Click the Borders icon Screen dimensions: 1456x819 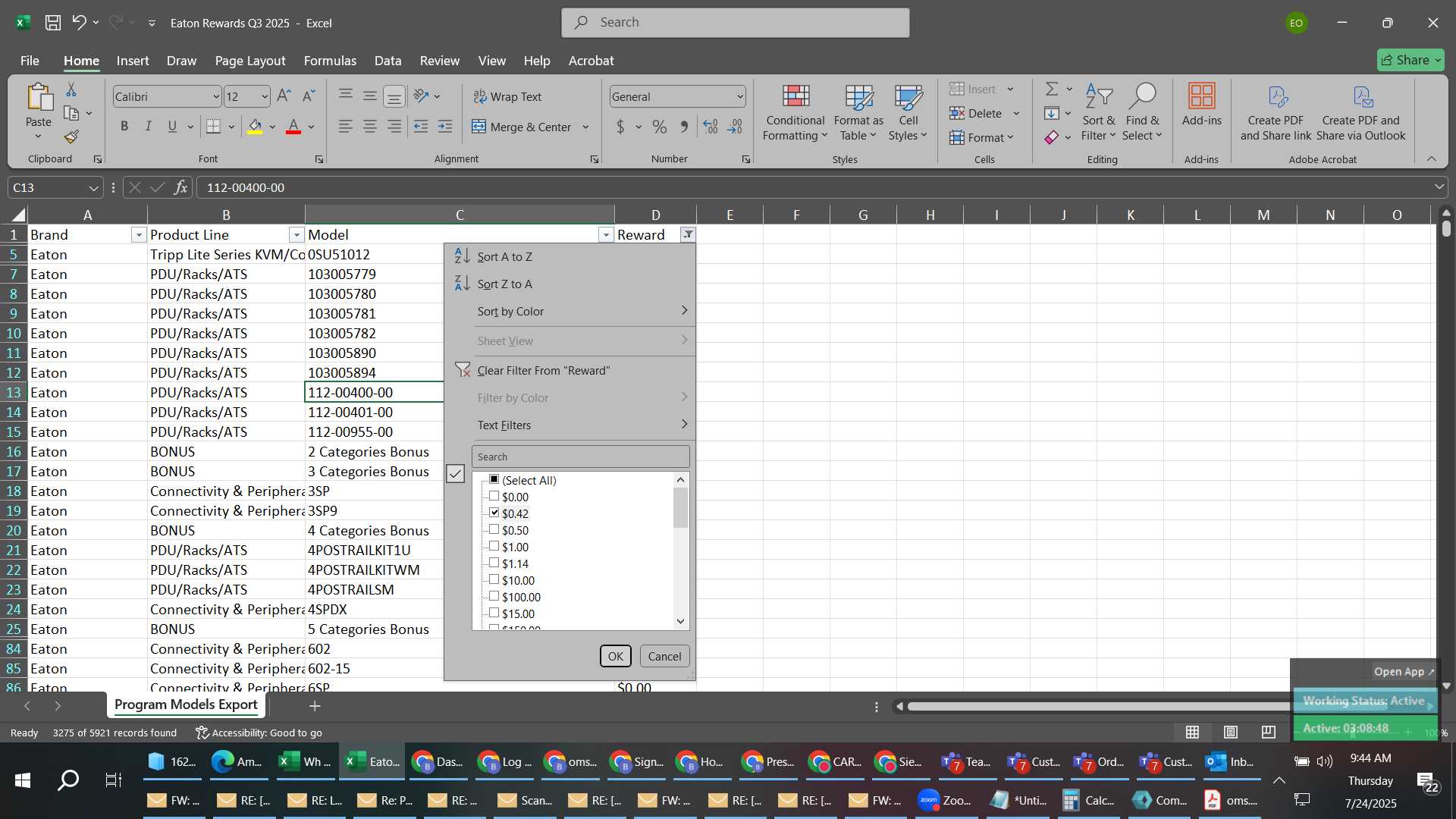point(214,127)
